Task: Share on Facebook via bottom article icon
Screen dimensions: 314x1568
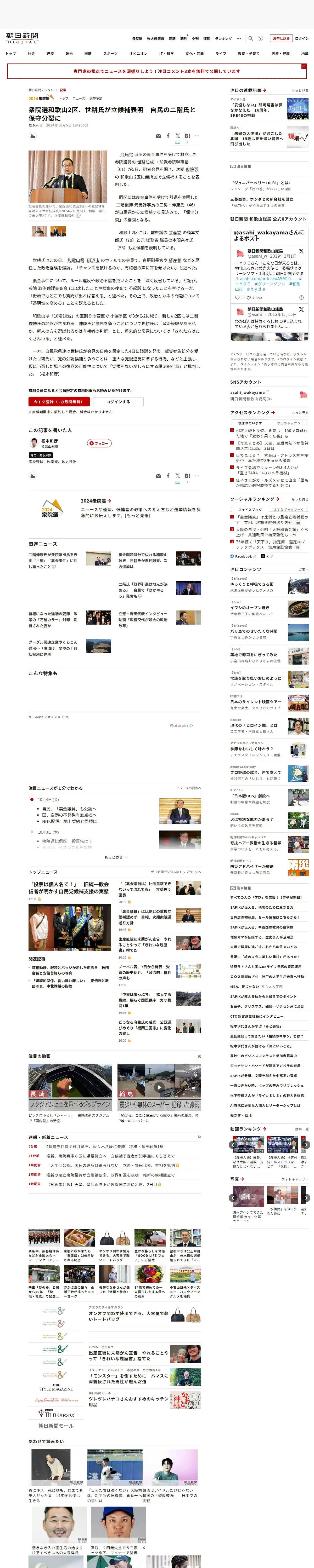Action: click(x=168, y=476)
